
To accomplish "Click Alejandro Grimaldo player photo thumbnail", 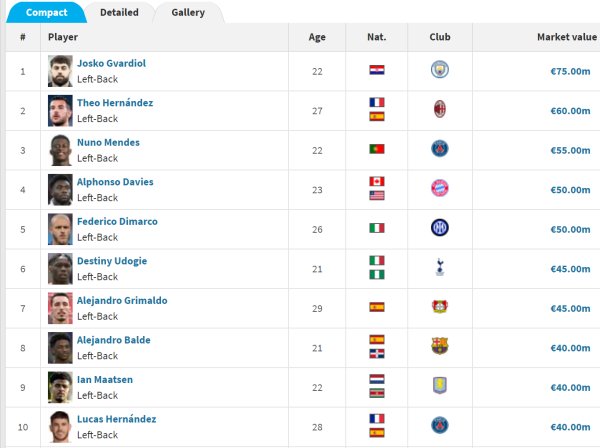I will [60, 308].
